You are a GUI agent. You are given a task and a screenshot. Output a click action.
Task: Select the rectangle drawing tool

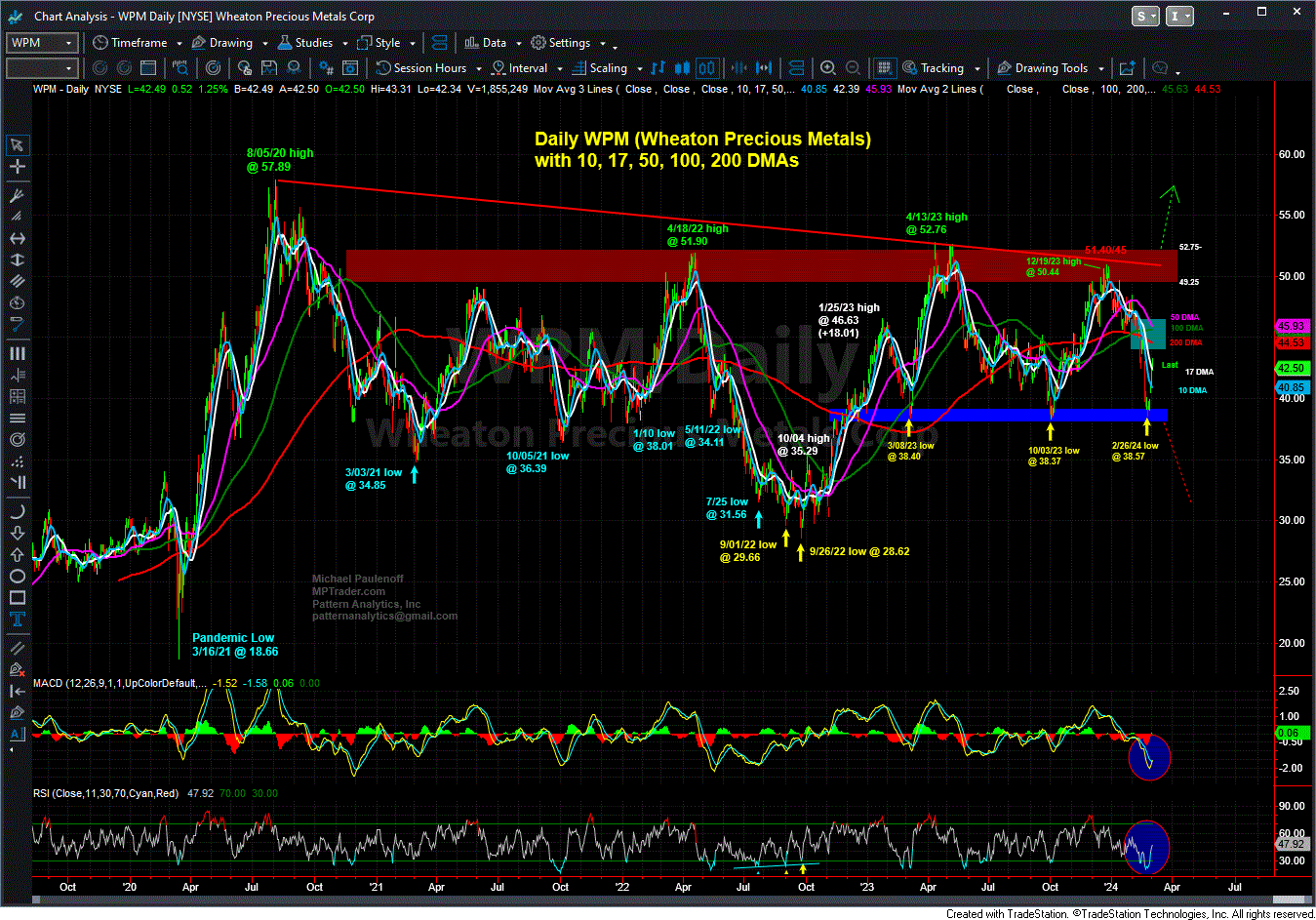(17, 598)
